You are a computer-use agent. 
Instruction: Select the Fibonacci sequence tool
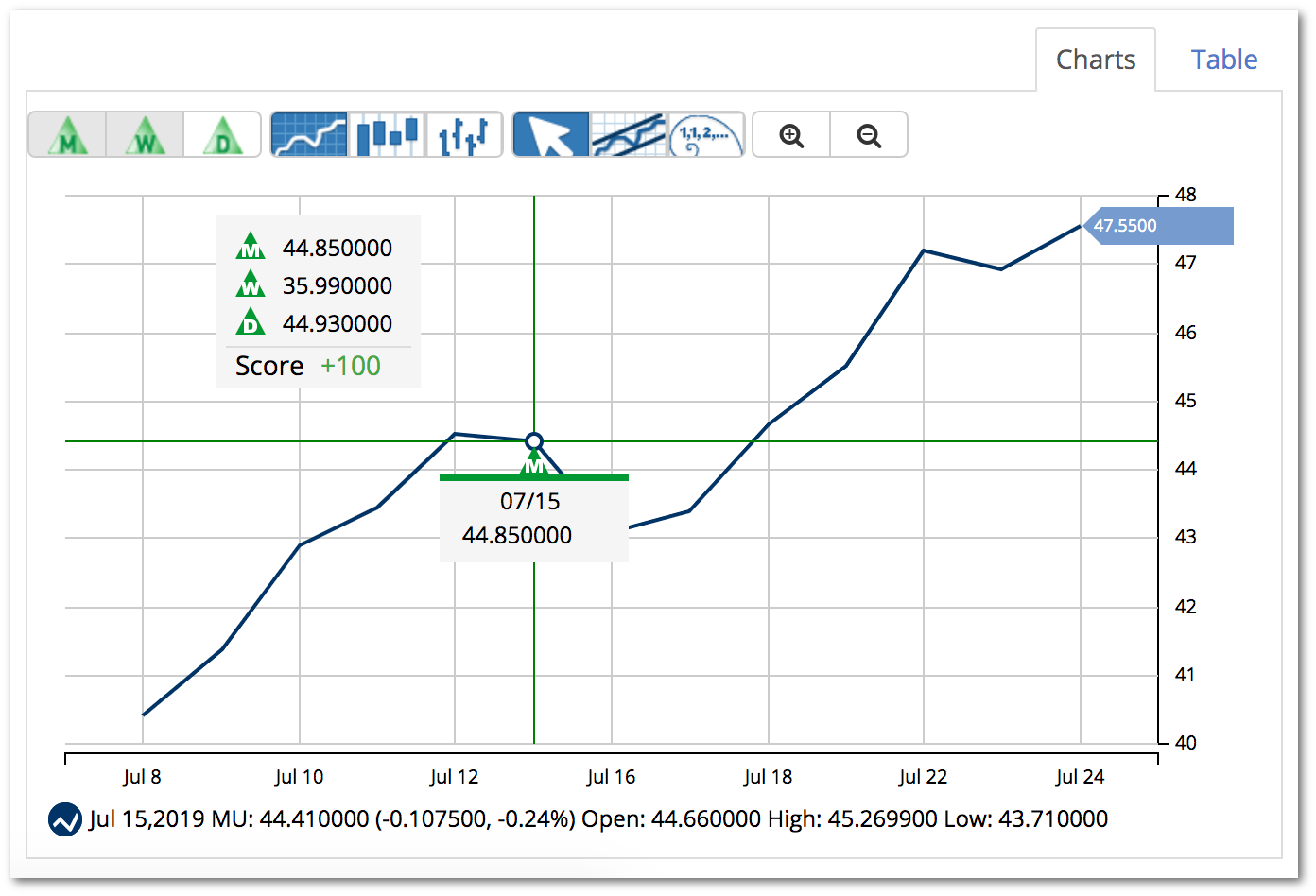click(x=706, y=134)
